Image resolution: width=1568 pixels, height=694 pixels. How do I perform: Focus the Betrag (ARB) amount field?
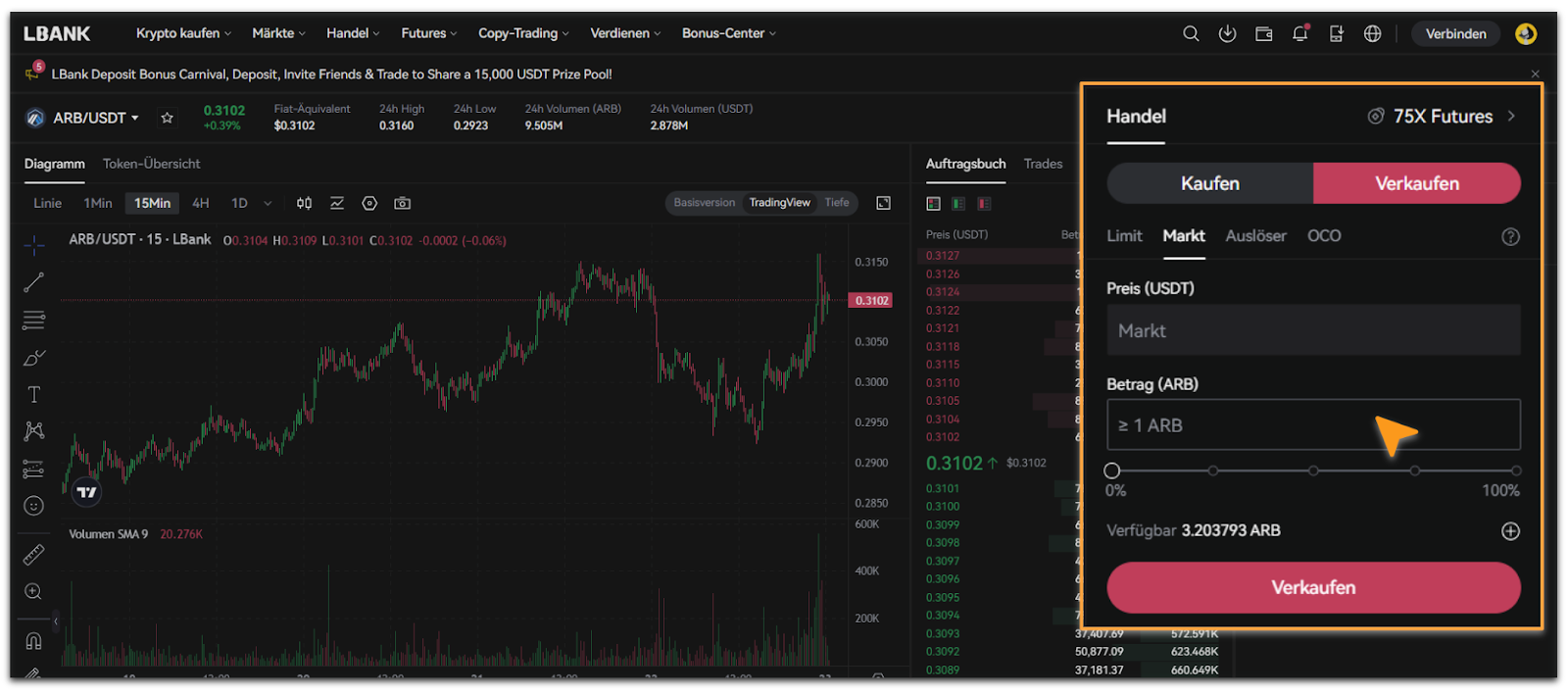point(1313,424)
